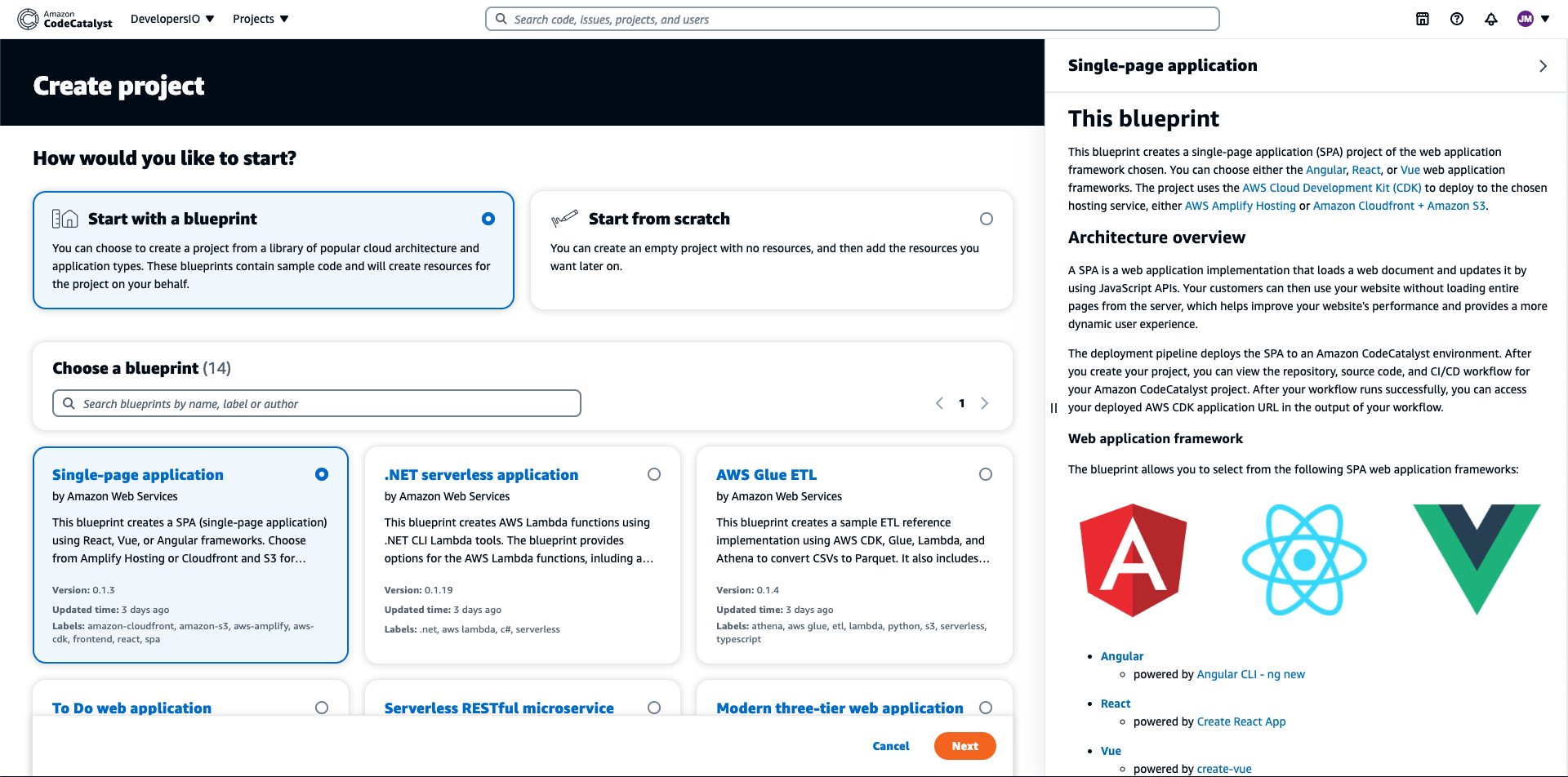Focus the global search code field
This screenshot has width=1568, height=777.
click(853, 19)
